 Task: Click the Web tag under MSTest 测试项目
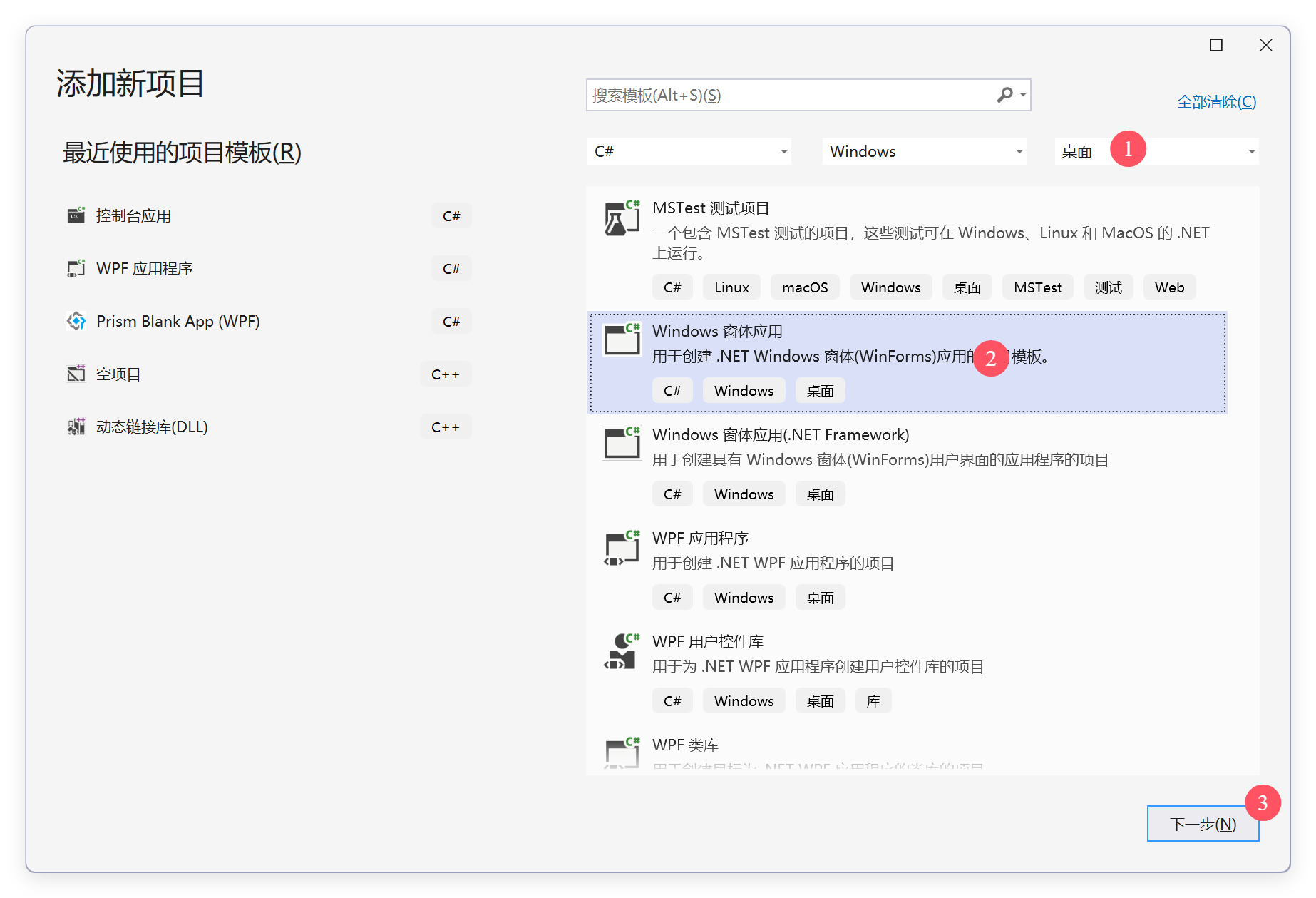click(1170, 287)
